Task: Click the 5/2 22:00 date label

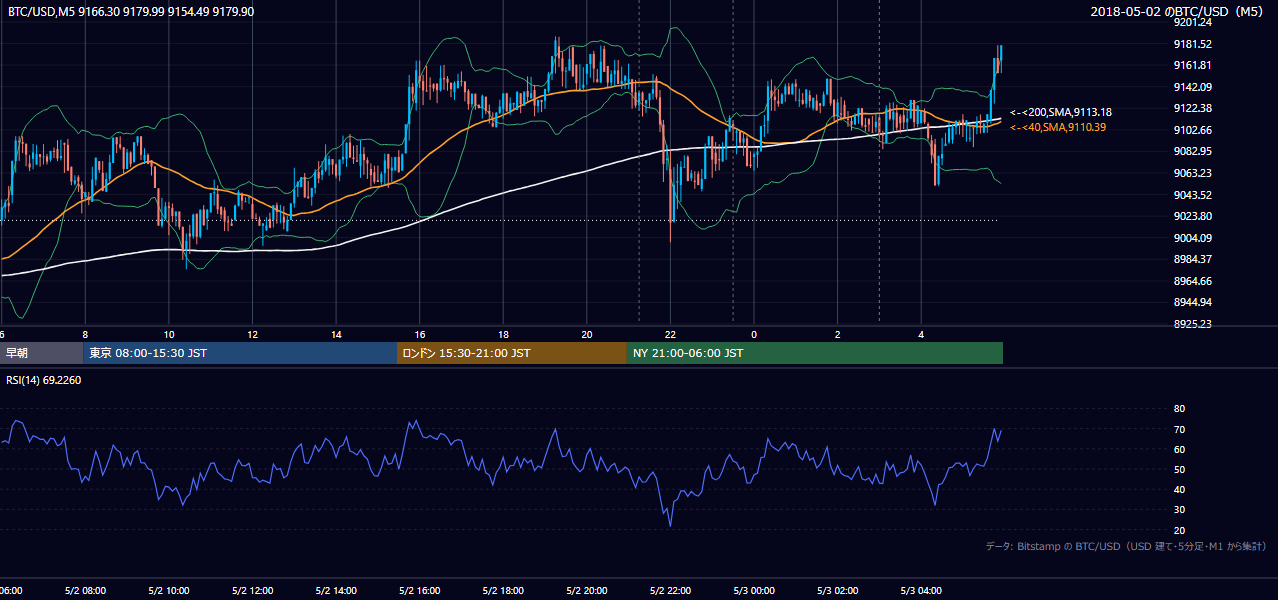Action: 671,591
